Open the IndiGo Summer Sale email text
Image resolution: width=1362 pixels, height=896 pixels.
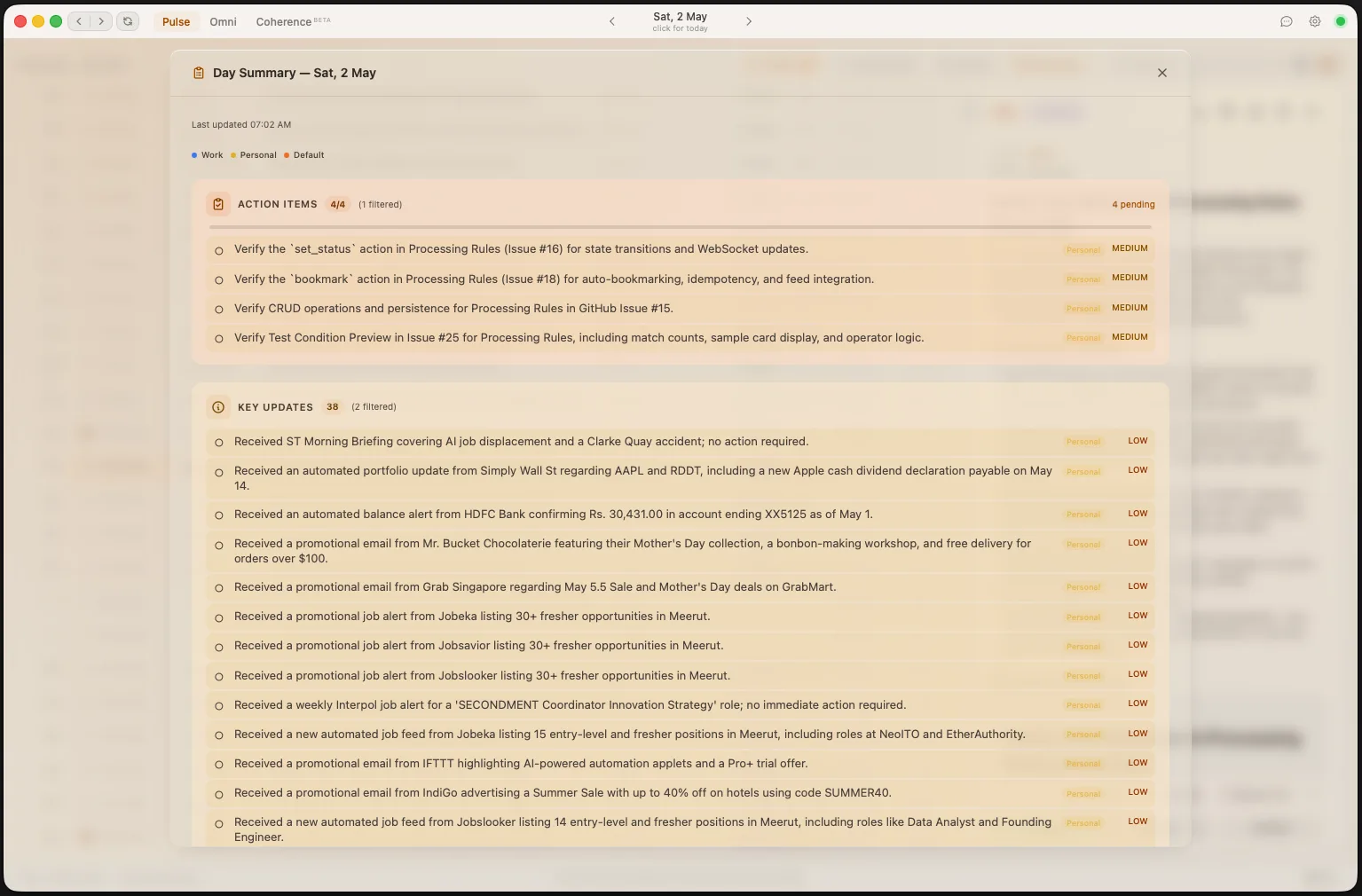[563, 793]
